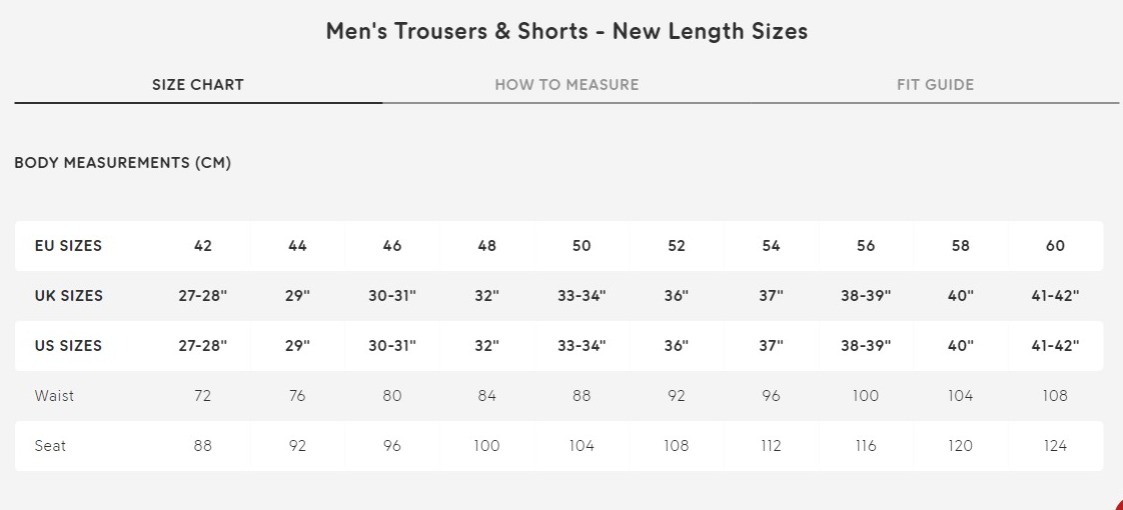Select the SIZE CHART tab
The image size is (1123, 510).
click(x=198, y=85)
